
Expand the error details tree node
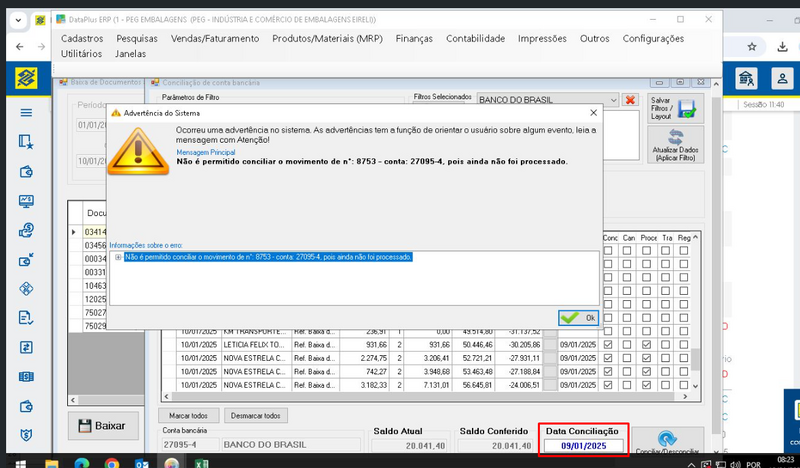[x=118, y=257]
